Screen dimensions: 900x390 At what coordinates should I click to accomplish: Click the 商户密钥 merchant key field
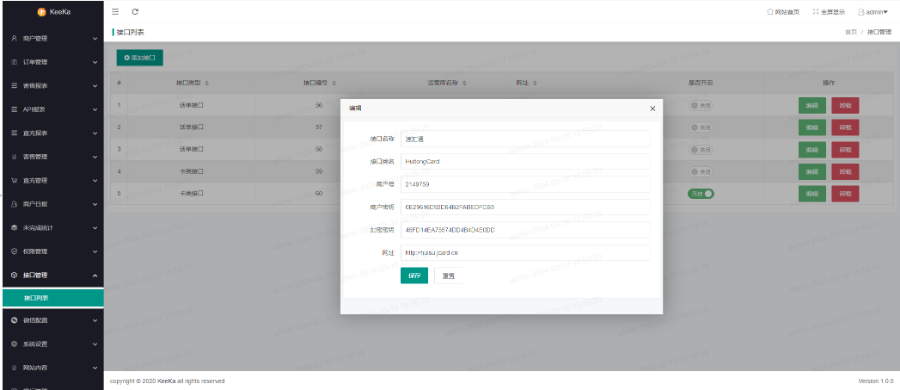coord(525,207)
